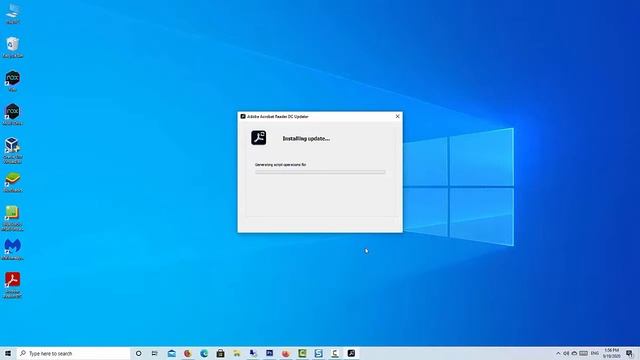Open Cortana from the taskbar
This screenshot has width=640, height=360.
[x=138, y=353]
